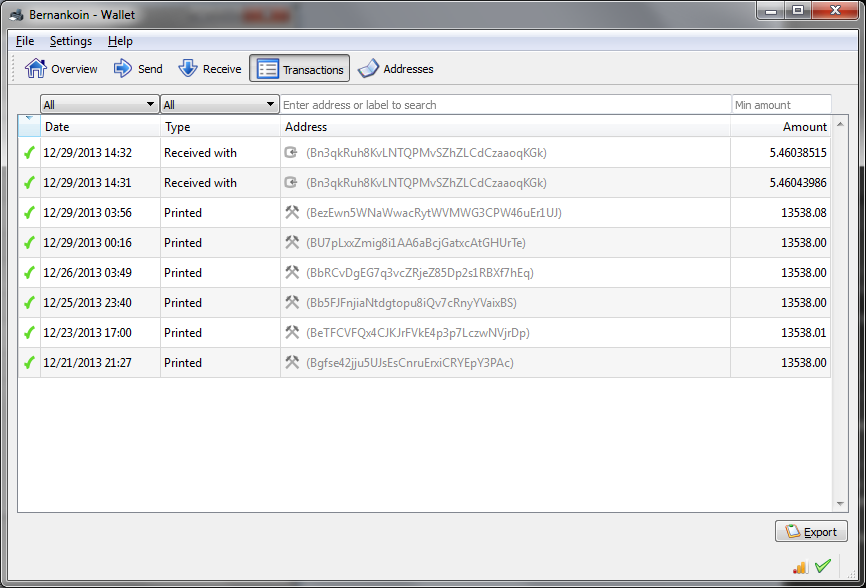The width and height of the screenshot is (866, 588).
Task: Select date 12/29/2013 14:32
Action: click(x=87, y=153)
